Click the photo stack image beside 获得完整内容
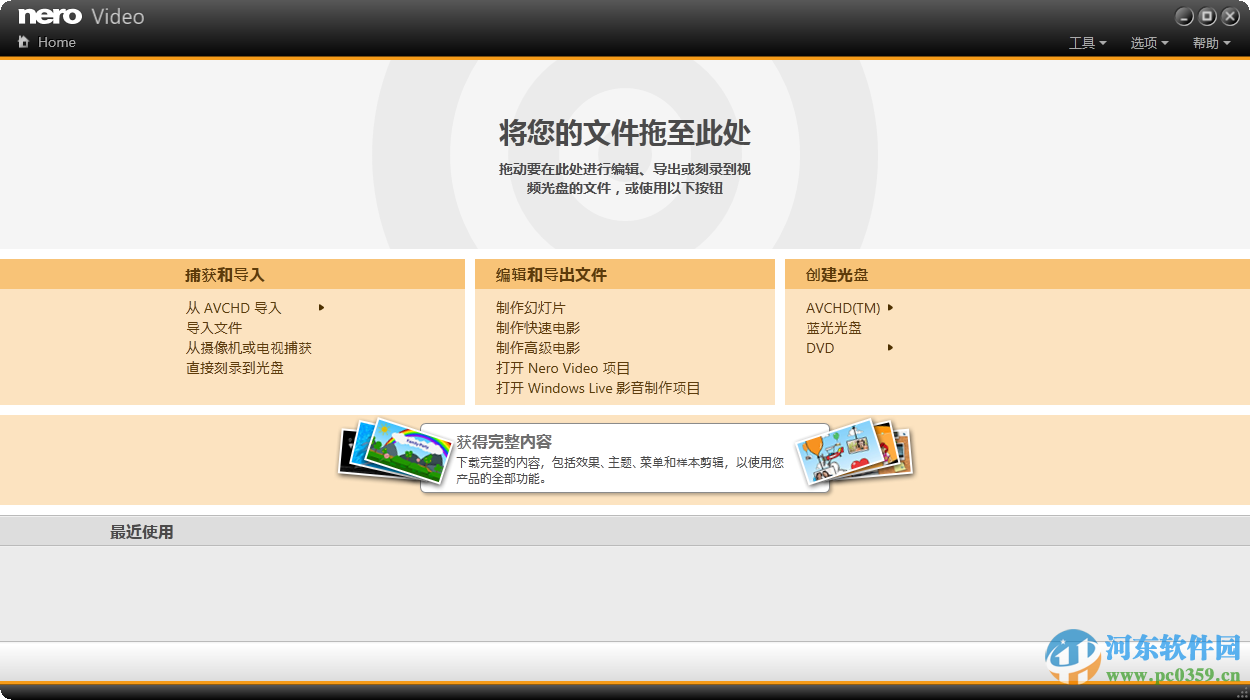The height and width of the screenshot is (700, 1250). [x=390, y=455]
